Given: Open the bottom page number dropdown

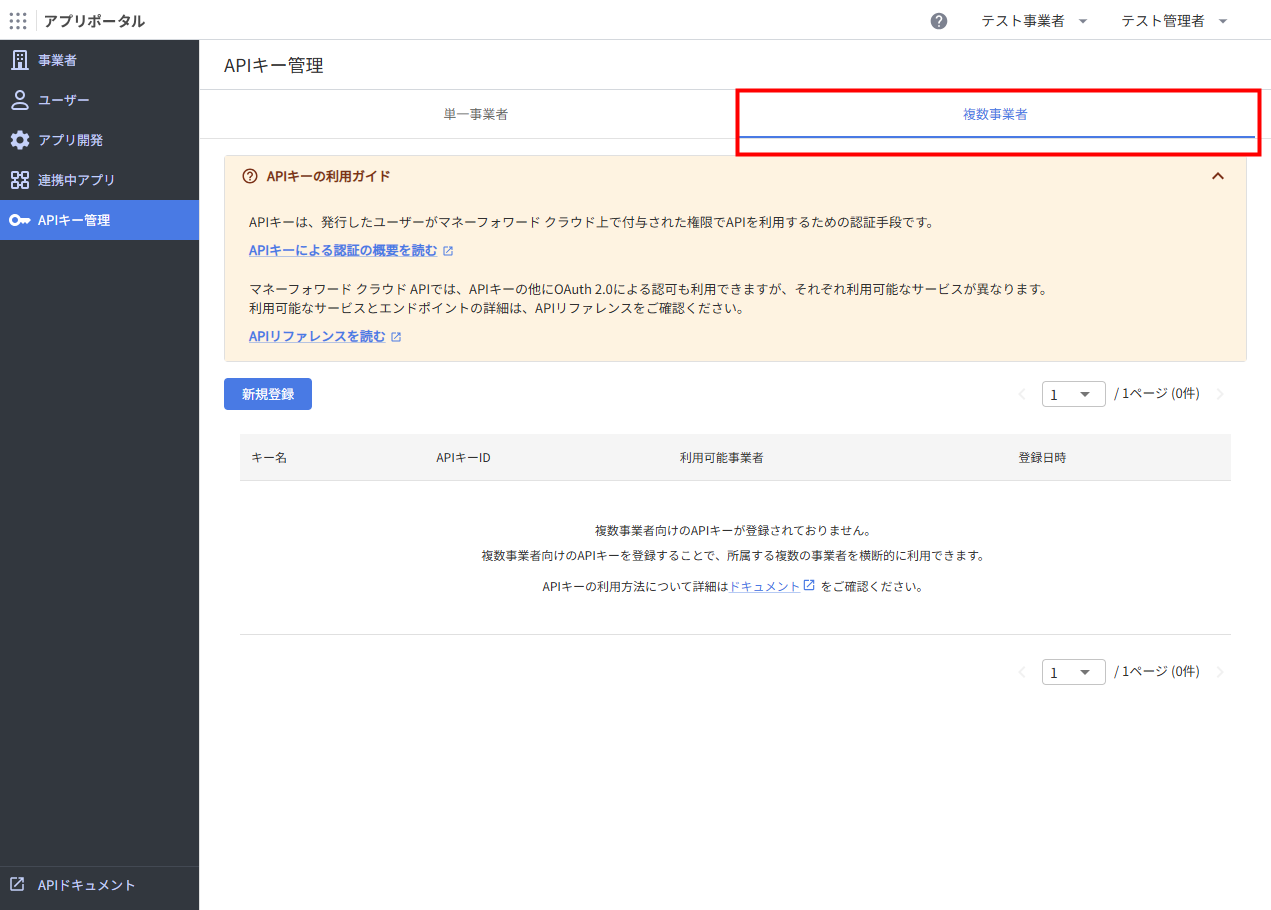Looking at the screenshot, I should point(1073,672).
